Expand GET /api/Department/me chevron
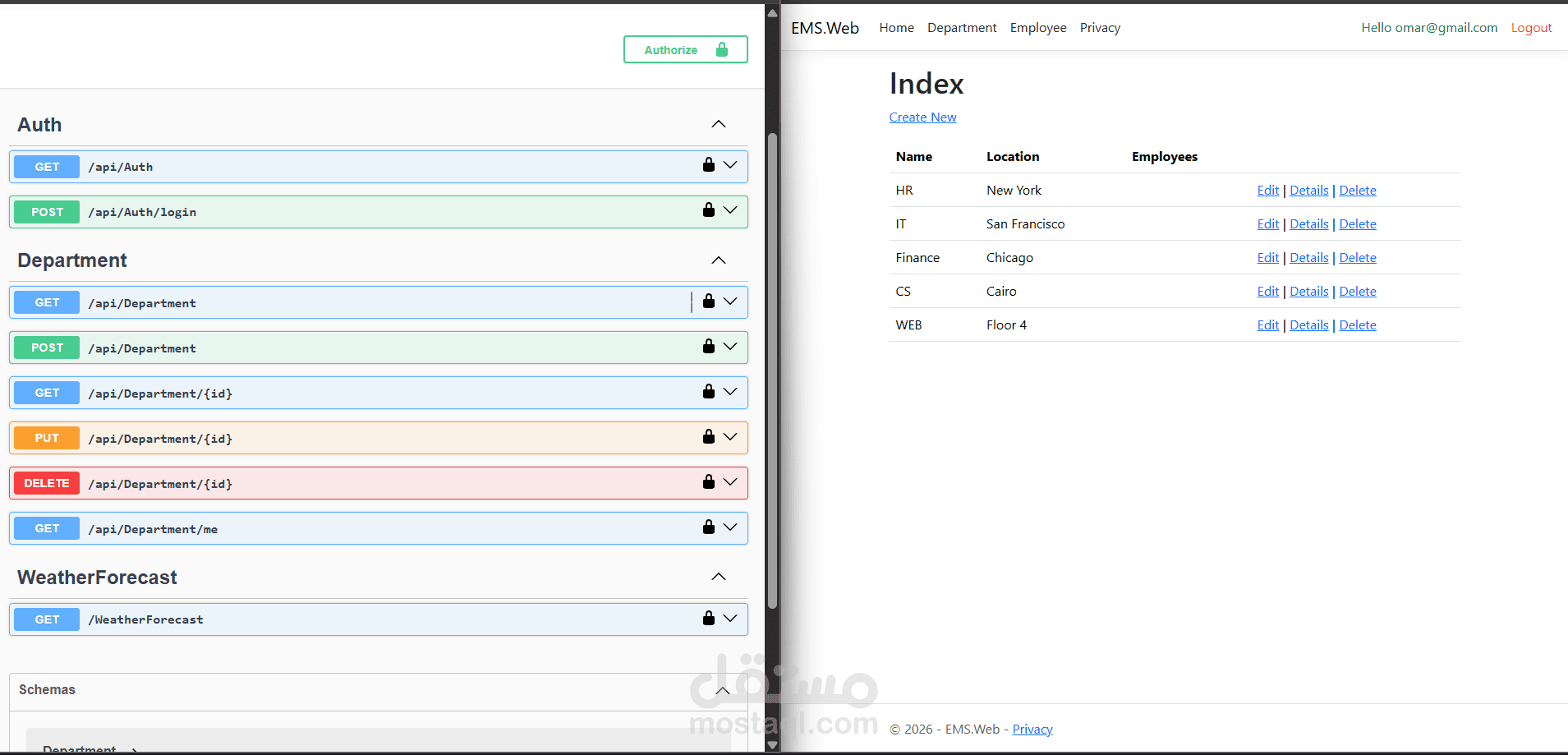Image resolution: width=1568 pixels, height=755 pixels. pyautogui.click(x=730, y=527)
